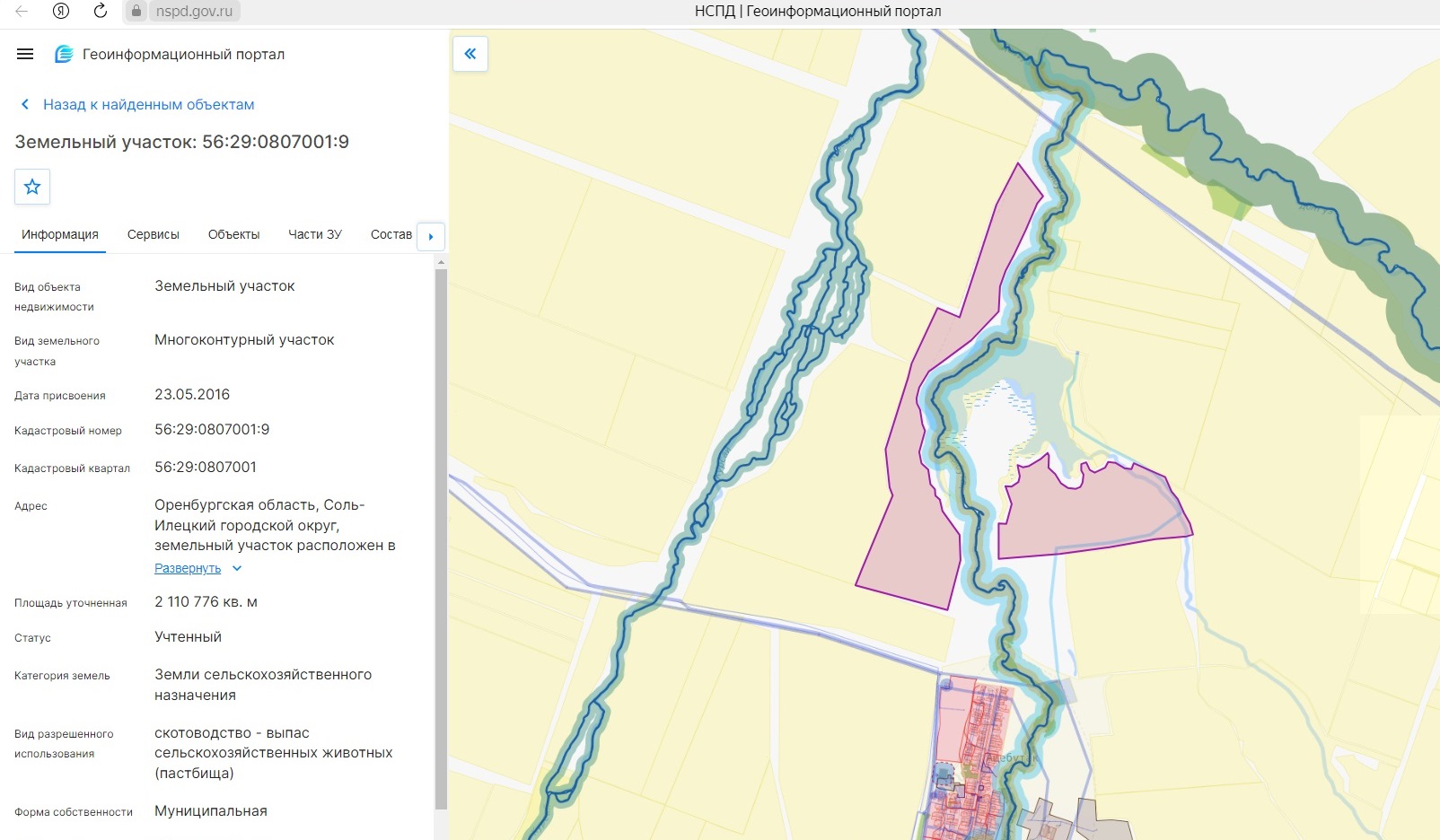Open the hamburger main menu
The width and height of the screenshot is (1440, 840).
tap(25, 54)
